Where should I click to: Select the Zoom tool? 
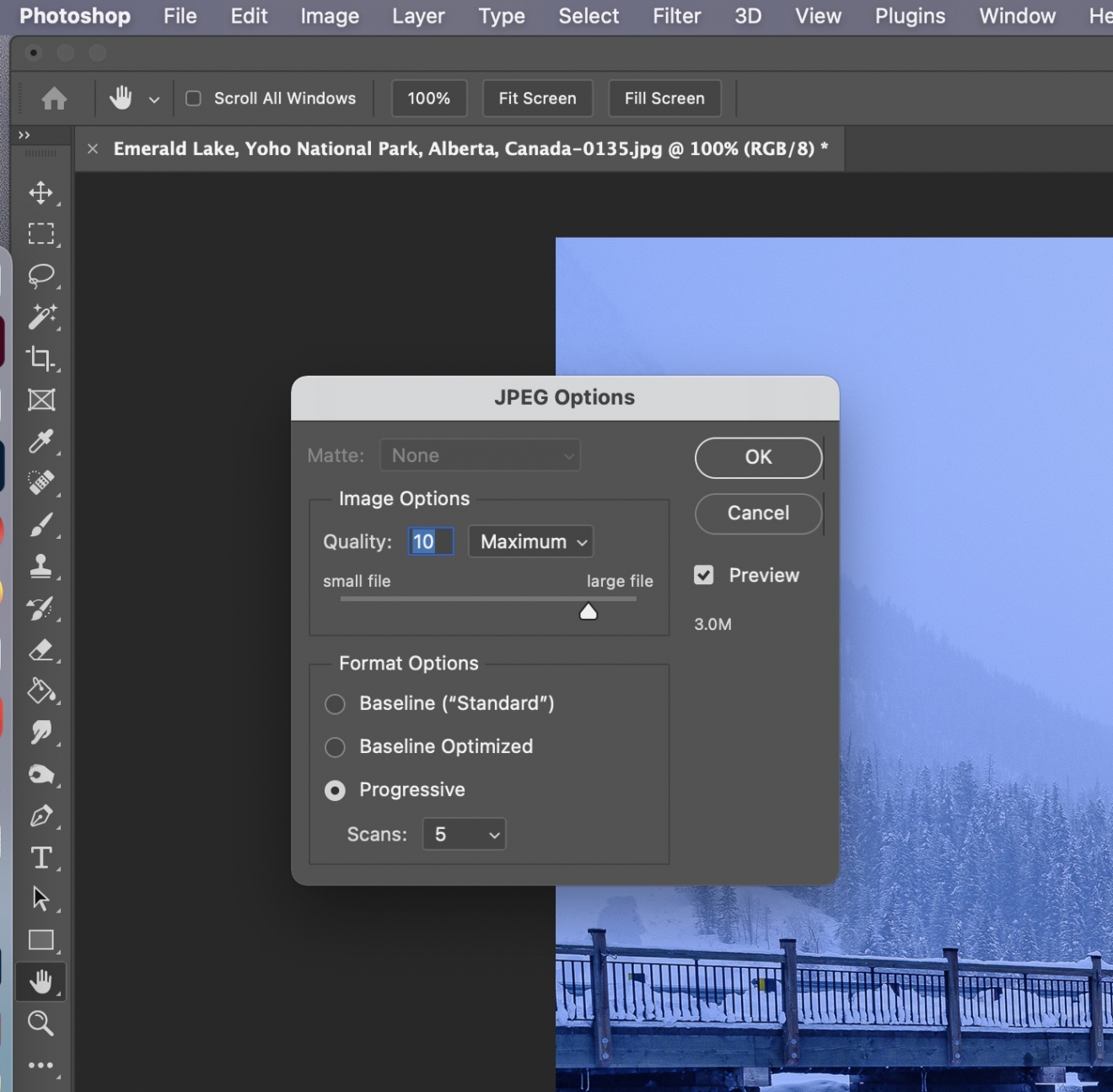[40, 1023]
